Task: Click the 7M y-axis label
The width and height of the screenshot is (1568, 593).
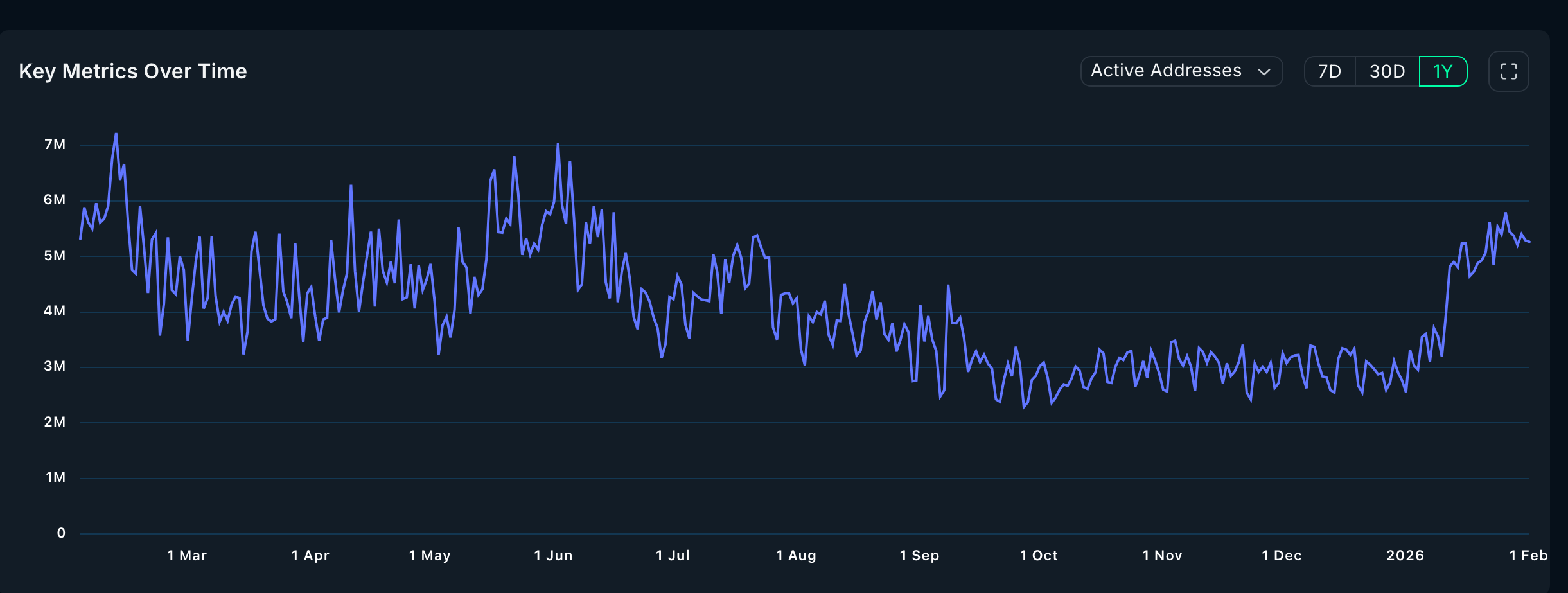Action: coord(55,145)
